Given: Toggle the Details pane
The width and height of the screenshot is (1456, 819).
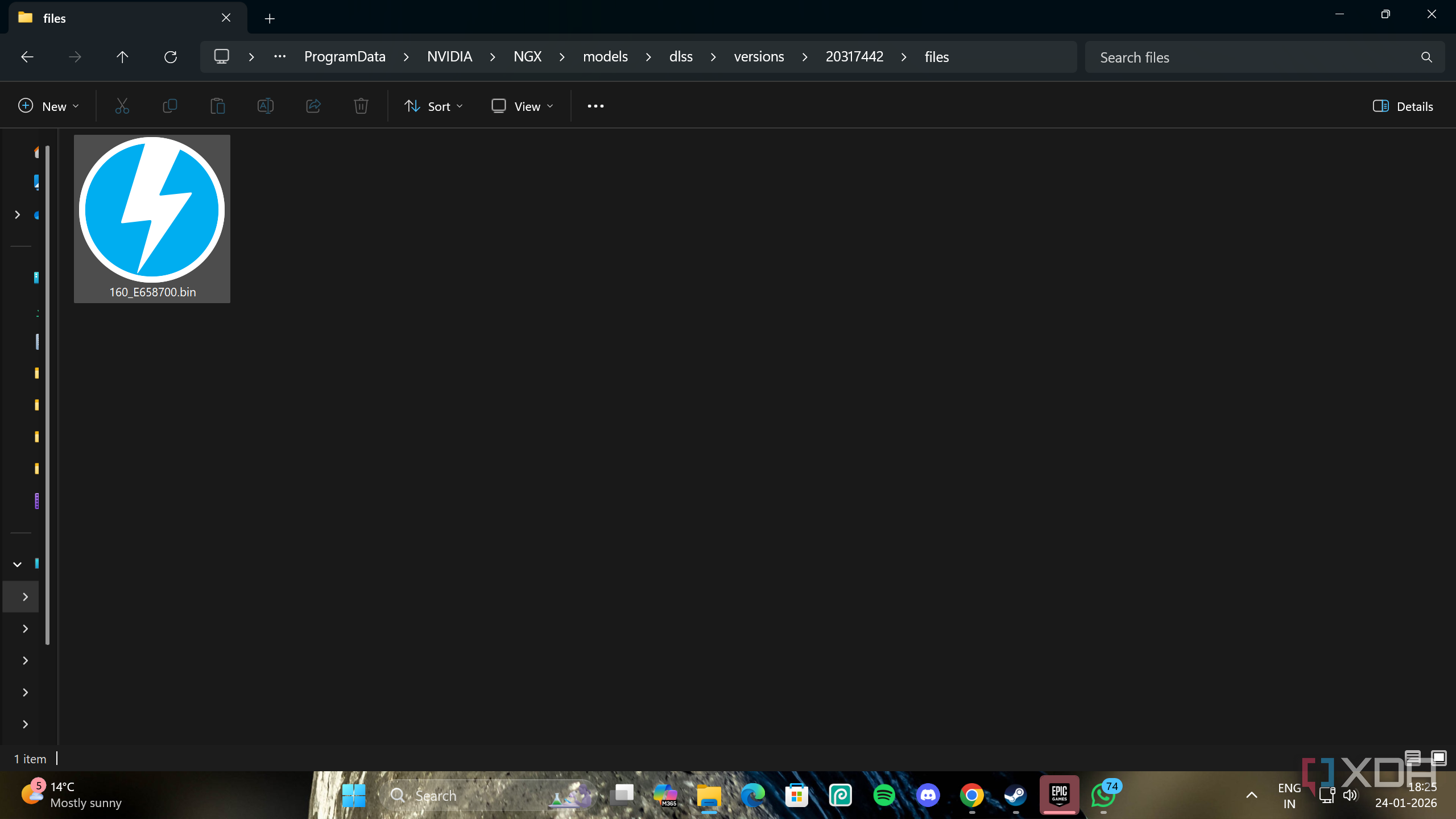Looking at the screenshot, I should (x=1403, y=106).
